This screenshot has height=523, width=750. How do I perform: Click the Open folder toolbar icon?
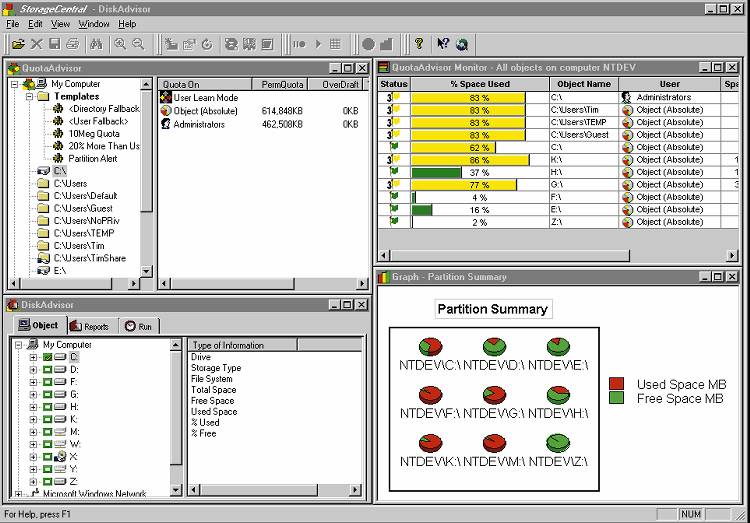tap(18, 44)
